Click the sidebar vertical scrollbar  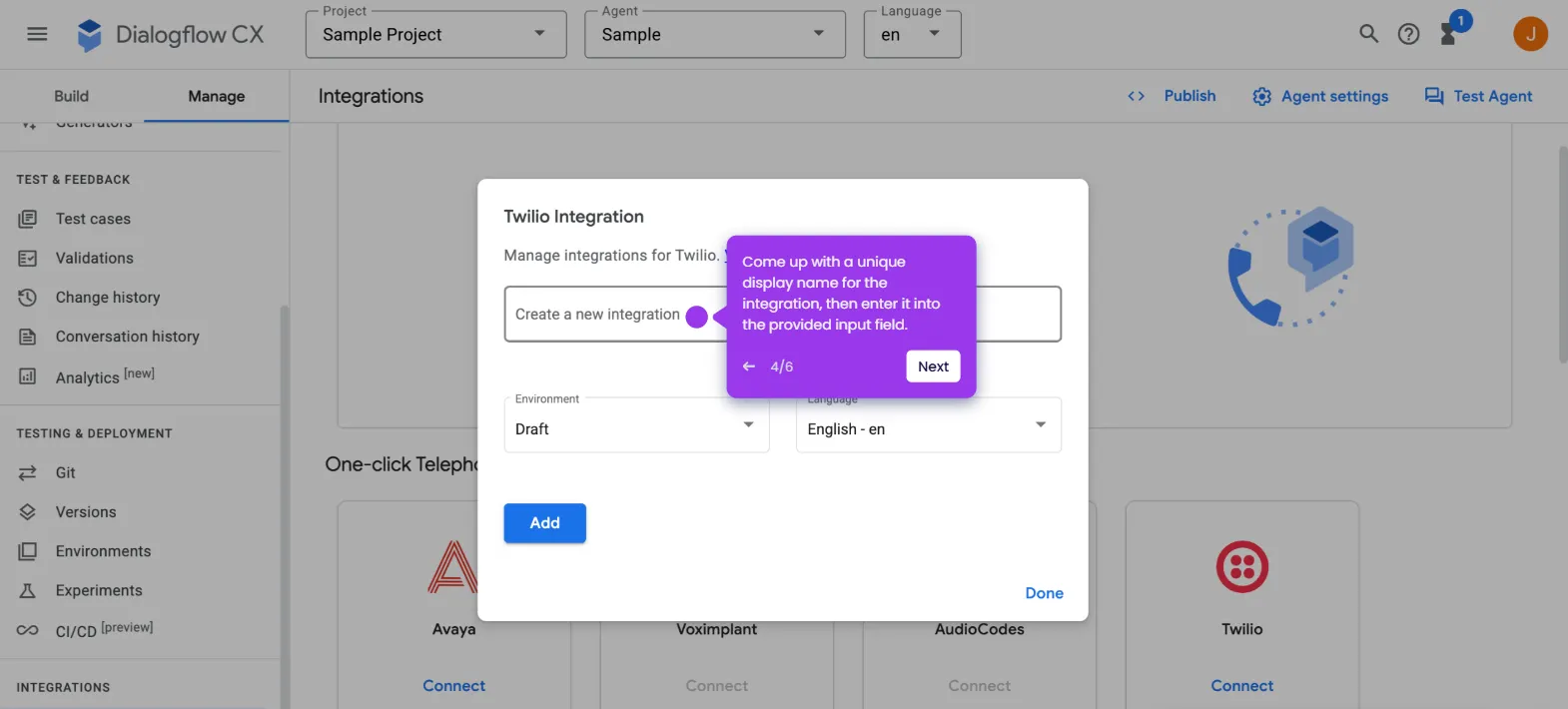pyautogui.click(x=285, y=506)
